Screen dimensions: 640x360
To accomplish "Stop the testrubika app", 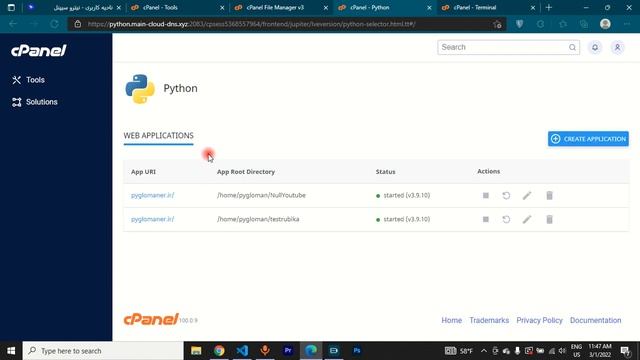I will pos(486,220).
